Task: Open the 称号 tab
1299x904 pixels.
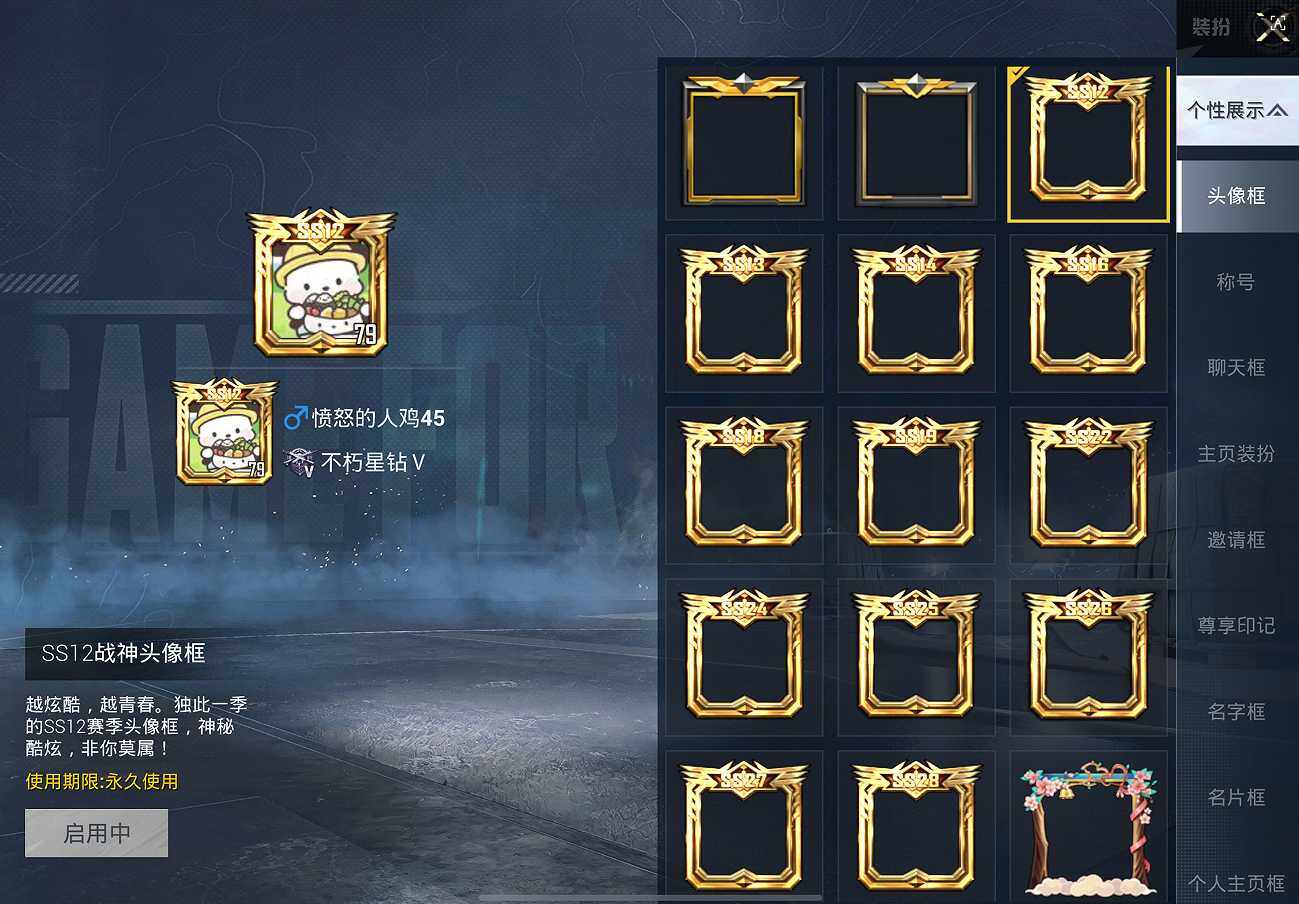Action: click(1237, 282)
